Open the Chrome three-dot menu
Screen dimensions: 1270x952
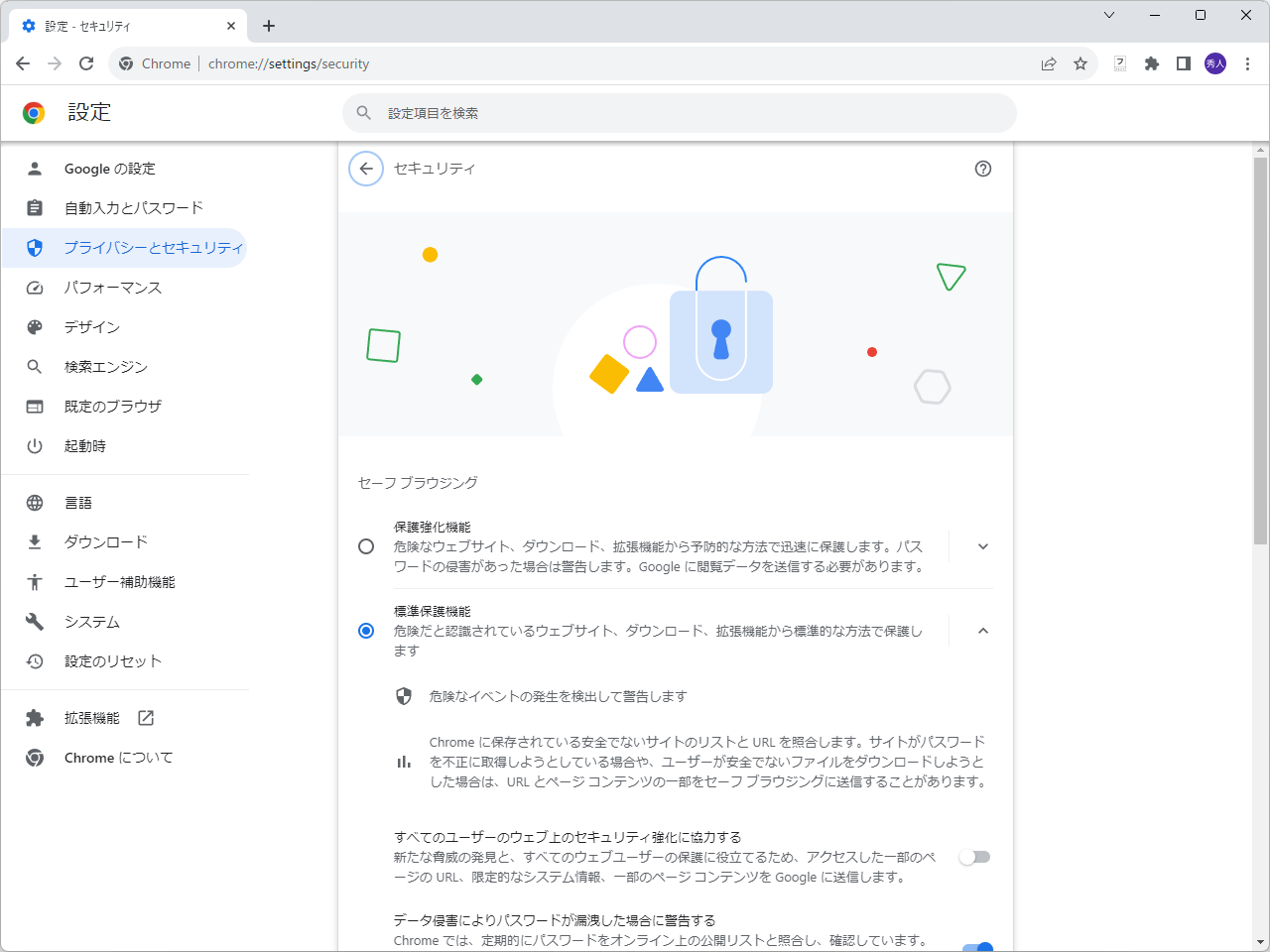pos(1248,63)
